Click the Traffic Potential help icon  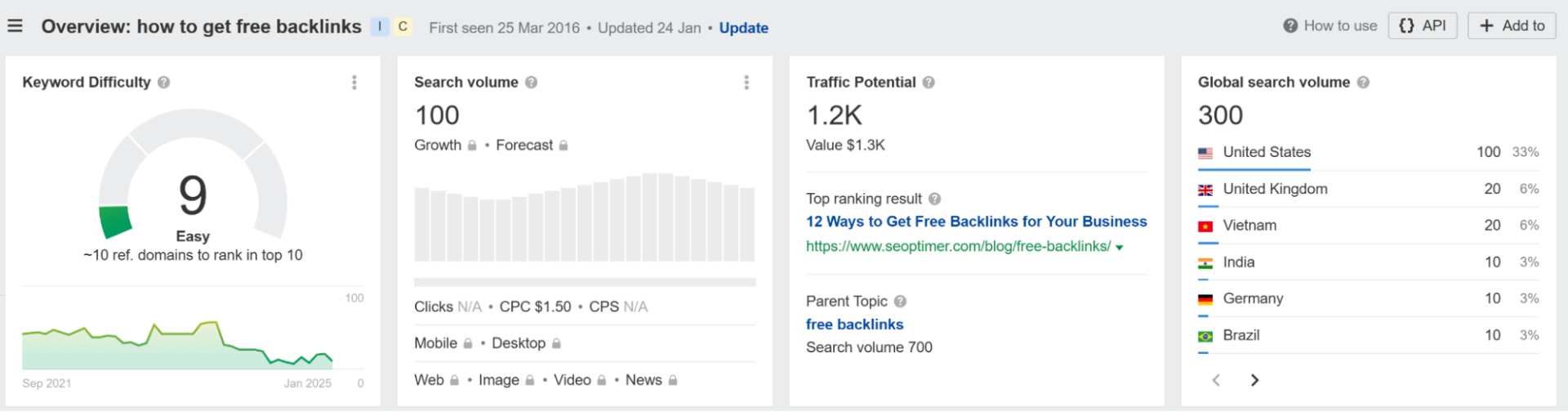[x=929, y=83]
